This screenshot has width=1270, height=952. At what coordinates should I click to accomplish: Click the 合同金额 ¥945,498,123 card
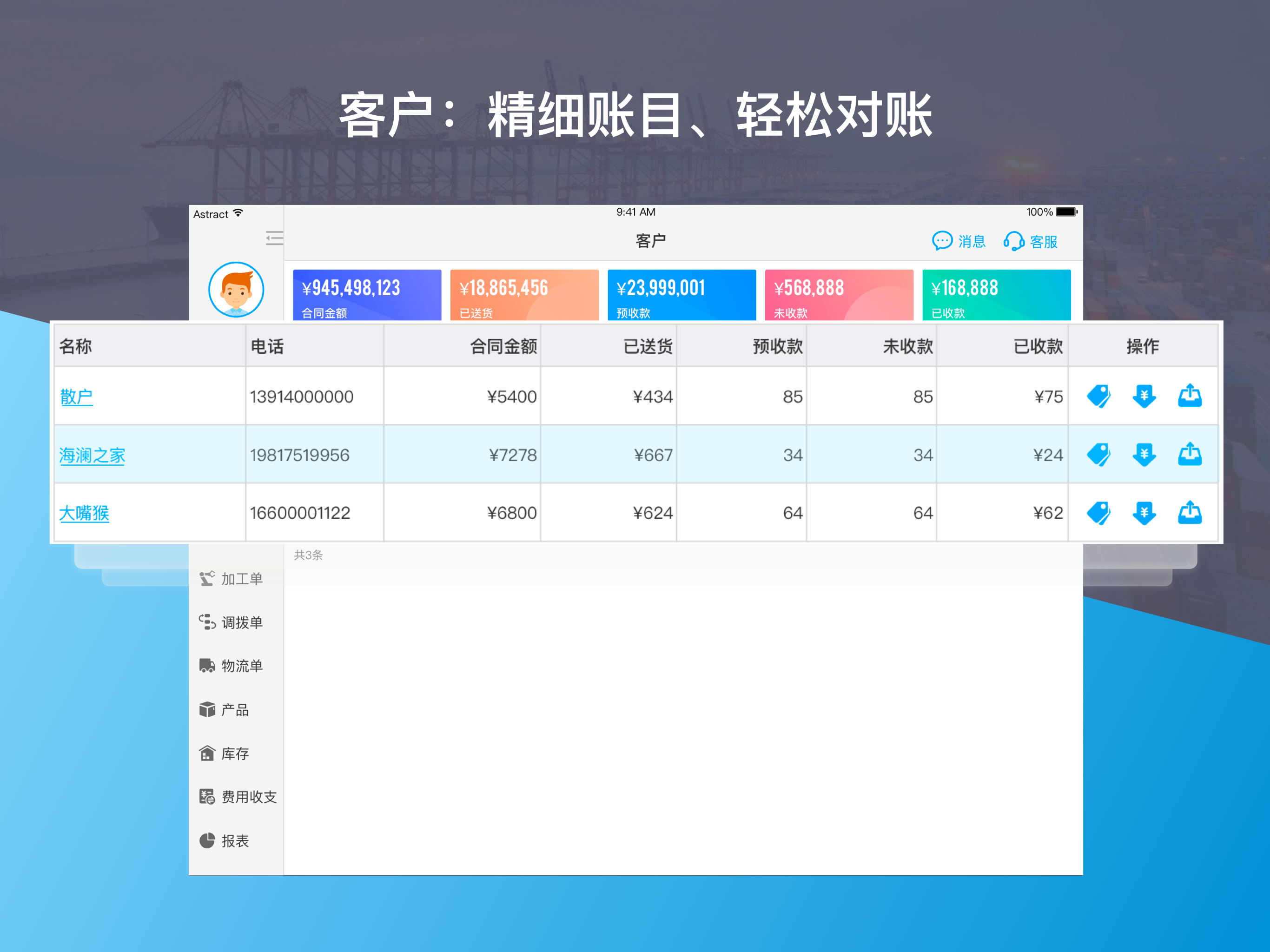point(367,295)
